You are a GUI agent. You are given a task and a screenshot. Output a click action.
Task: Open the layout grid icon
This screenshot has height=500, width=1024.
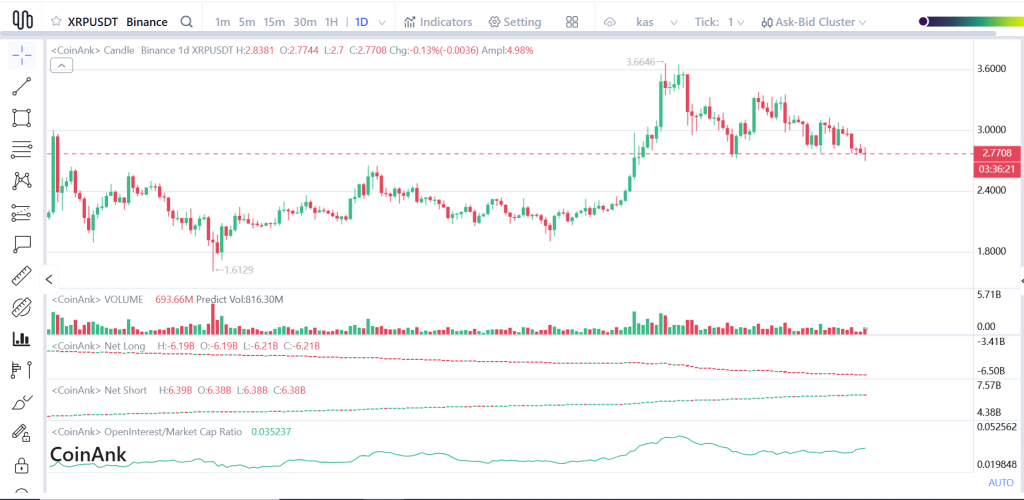572,22
